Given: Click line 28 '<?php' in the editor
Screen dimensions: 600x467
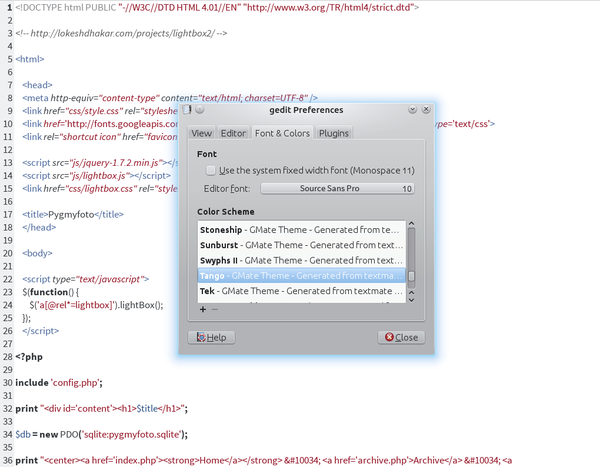Looking at the screenshot, I should point(29,357).
